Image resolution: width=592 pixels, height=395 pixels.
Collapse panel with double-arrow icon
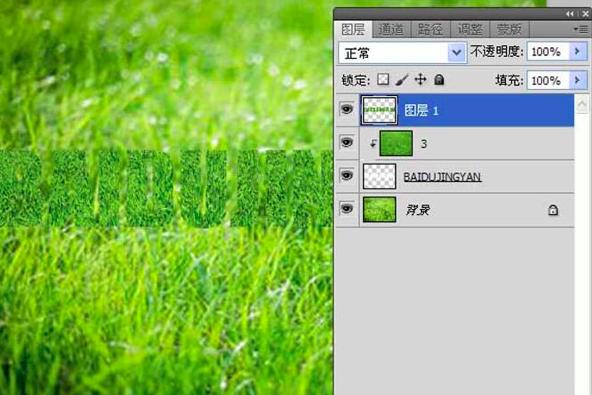click(569, 14)
